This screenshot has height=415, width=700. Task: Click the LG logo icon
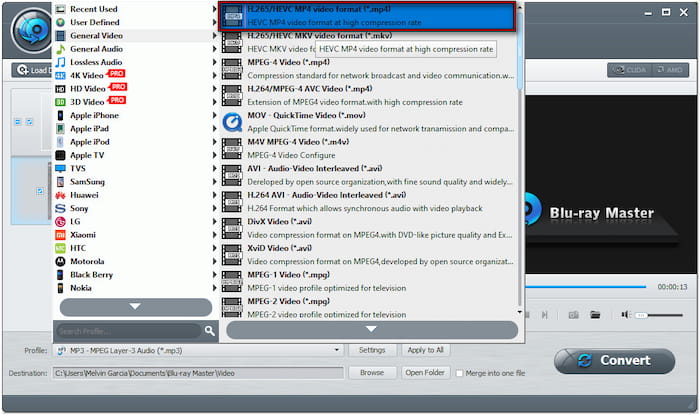coord(60,222)
